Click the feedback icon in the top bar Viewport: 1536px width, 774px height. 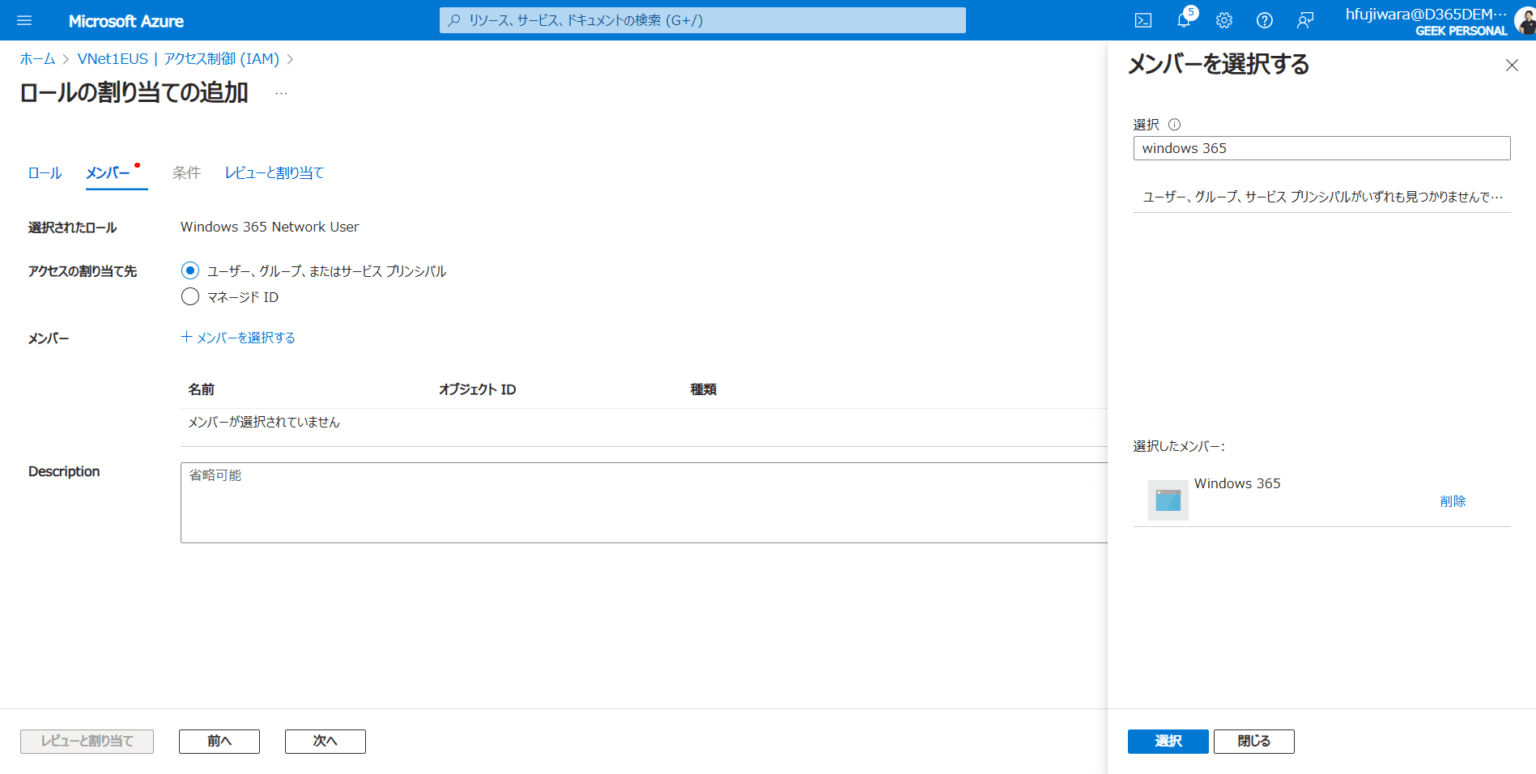click(1304, 20)
